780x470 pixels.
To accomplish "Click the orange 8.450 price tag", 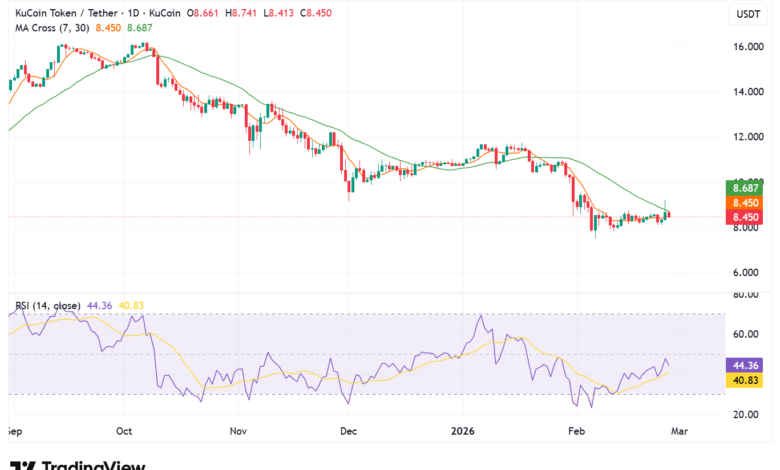I will tap(748, 202).
